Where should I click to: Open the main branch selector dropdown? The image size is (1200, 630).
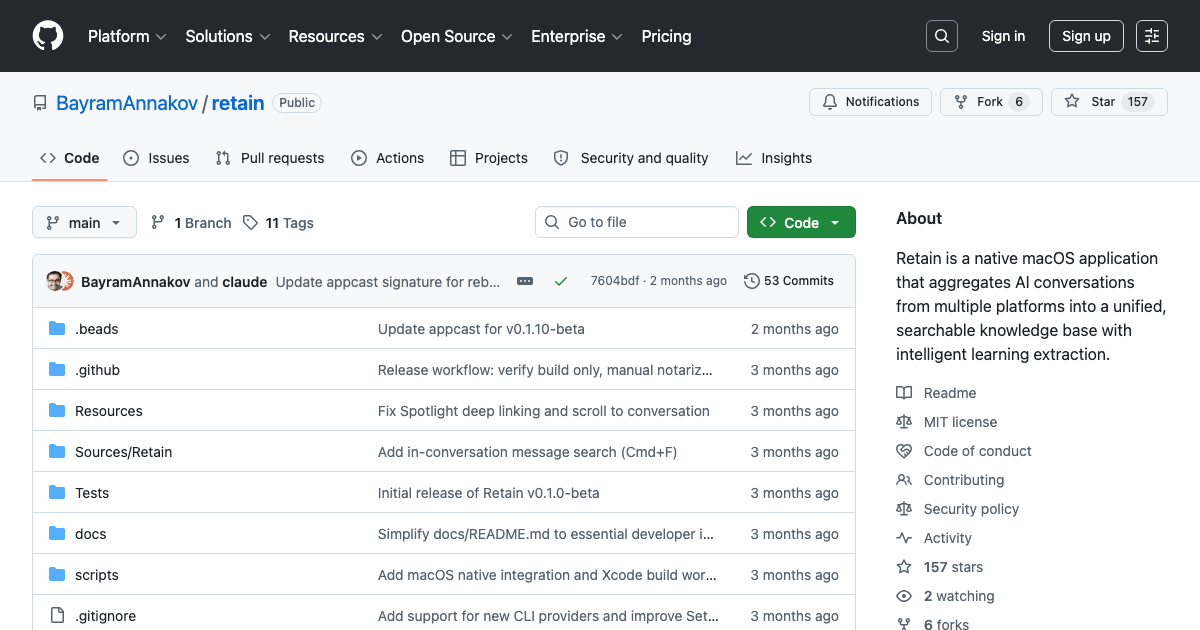pyautogui.click(x=84, y=223)
